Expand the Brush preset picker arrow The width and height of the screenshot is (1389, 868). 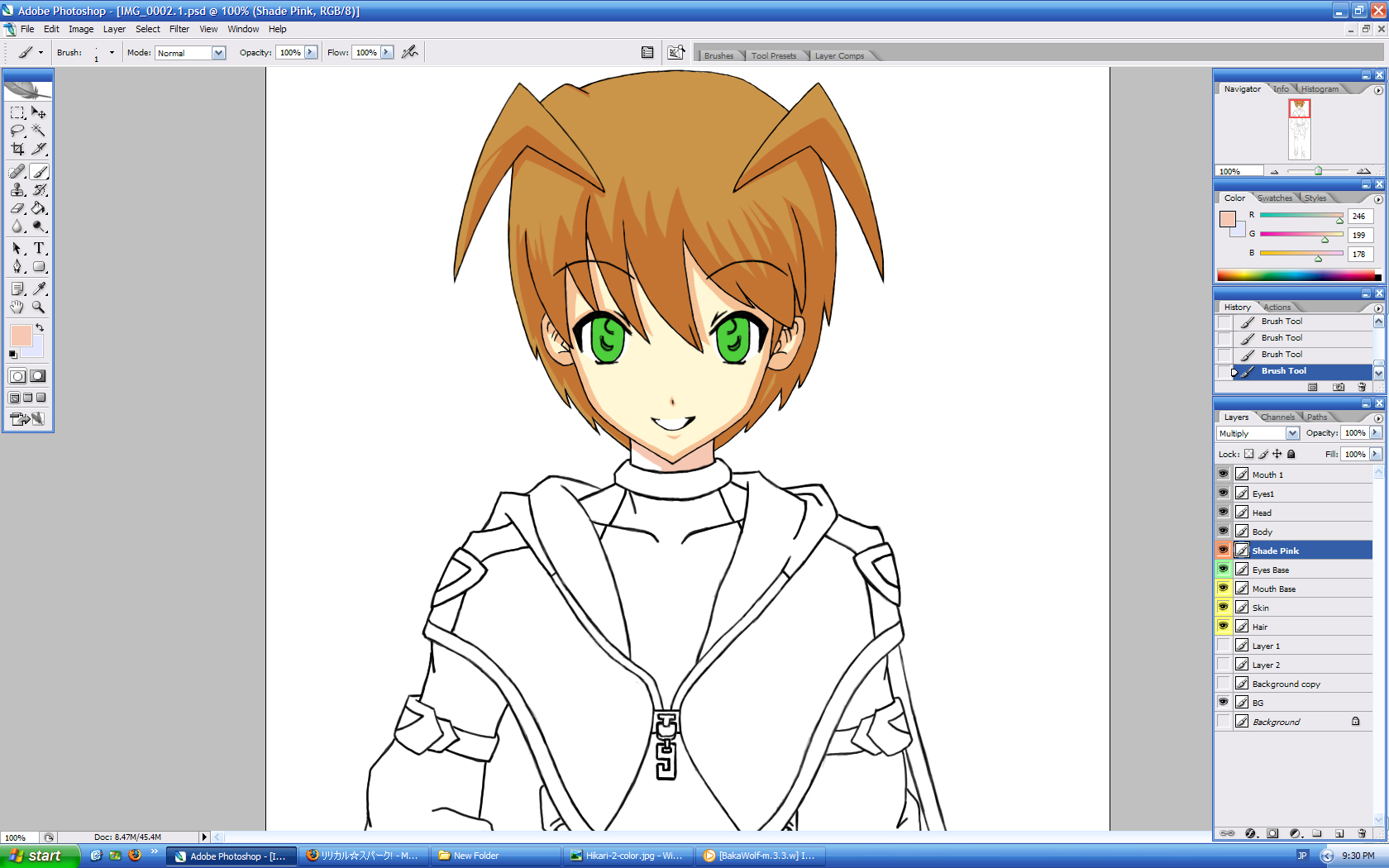tap(112, 53)
